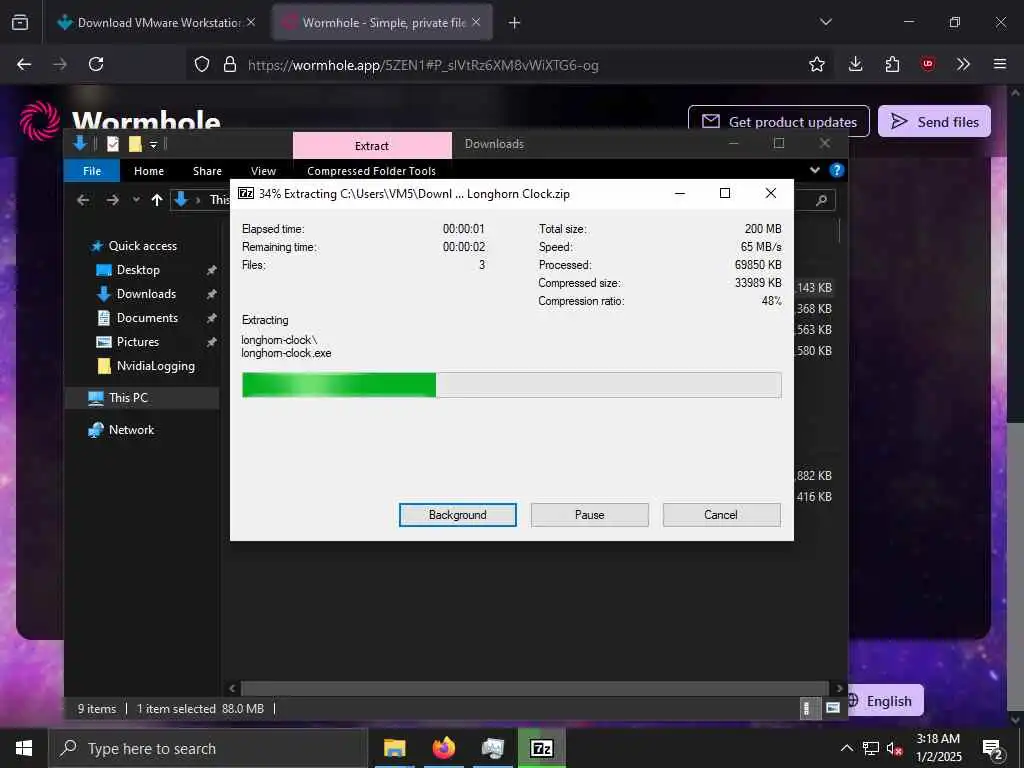Go back in Explorer navigation
The height and width of the screenshot is (768, 1024).
click(x=84, y=200)
